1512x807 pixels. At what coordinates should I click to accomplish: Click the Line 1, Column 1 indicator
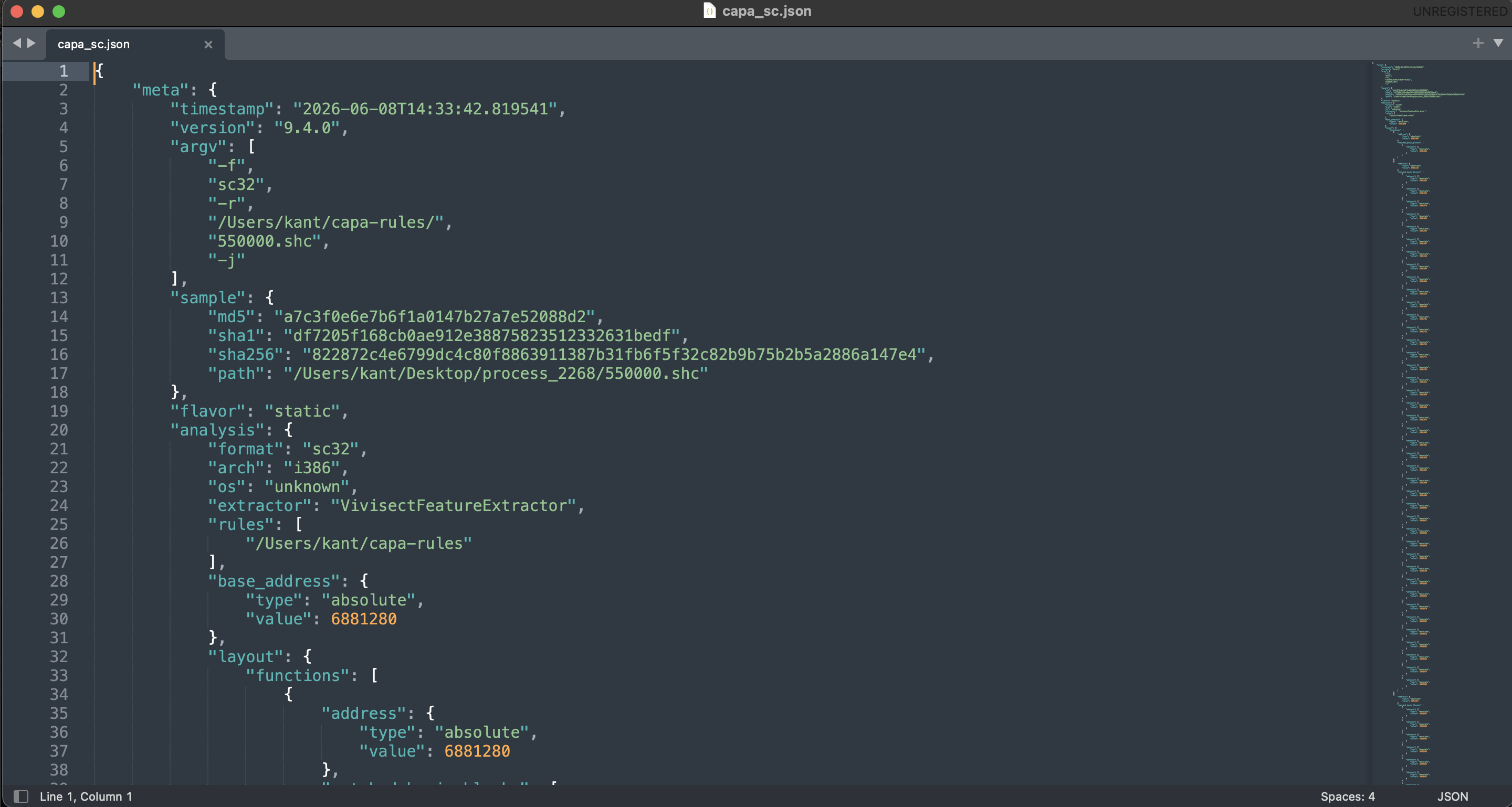coord(86,797)
